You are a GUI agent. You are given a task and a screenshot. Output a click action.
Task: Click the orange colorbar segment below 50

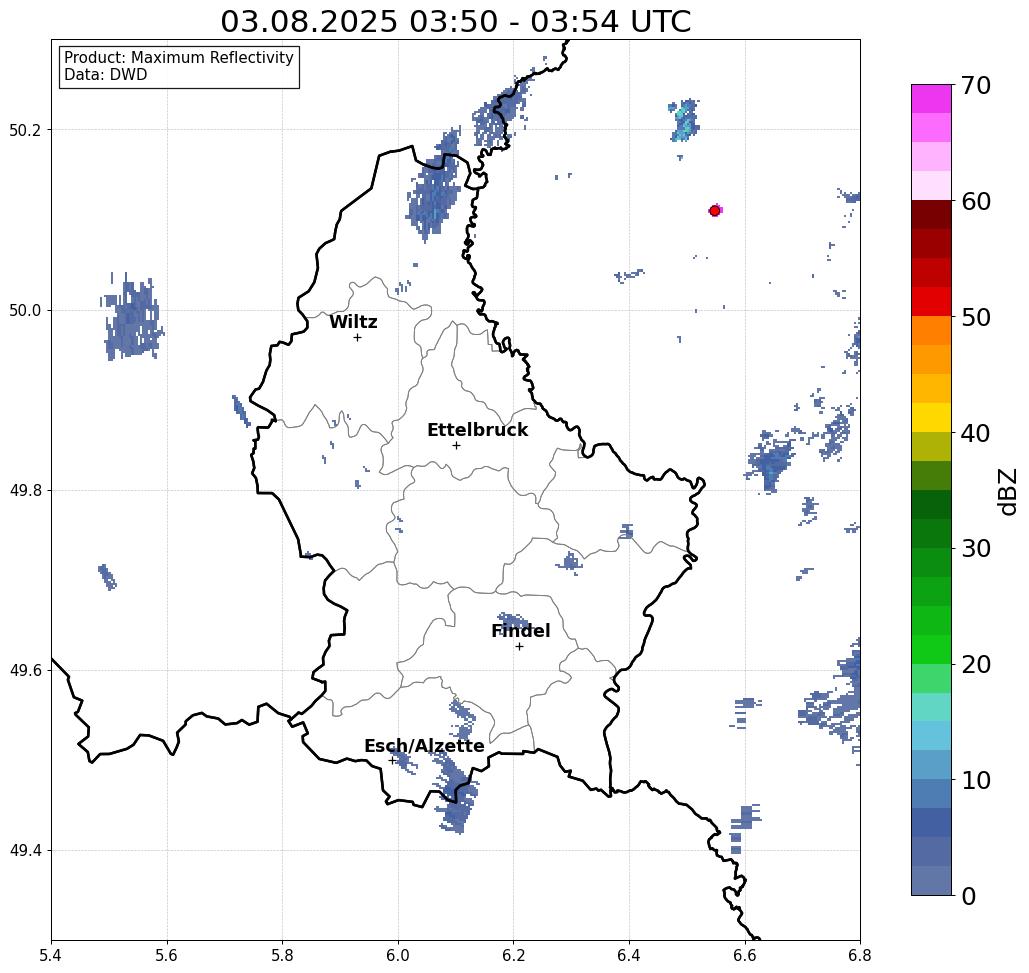coord(931,331)
